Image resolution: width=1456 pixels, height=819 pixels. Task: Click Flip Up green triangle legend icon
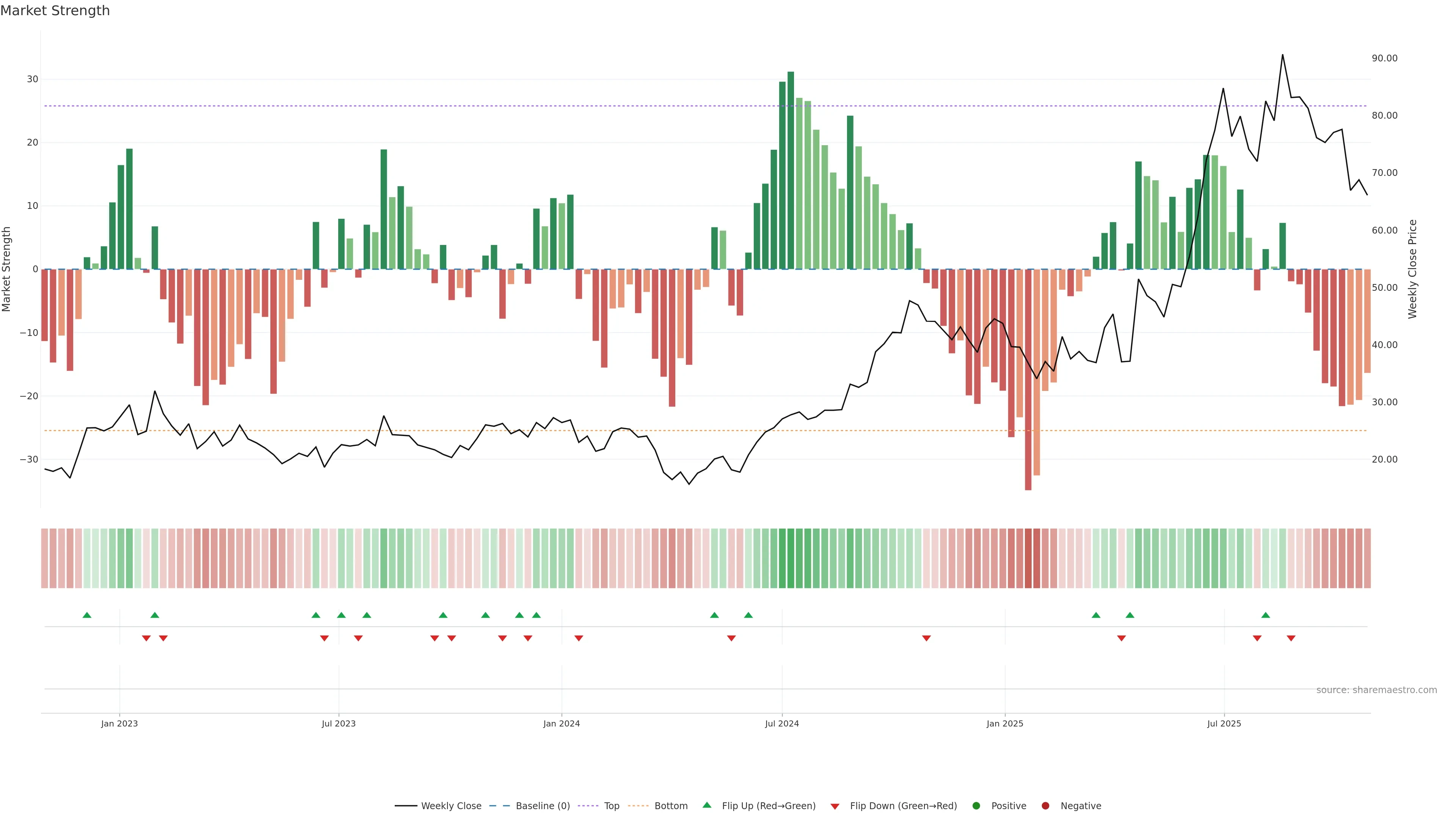point(706,805)
